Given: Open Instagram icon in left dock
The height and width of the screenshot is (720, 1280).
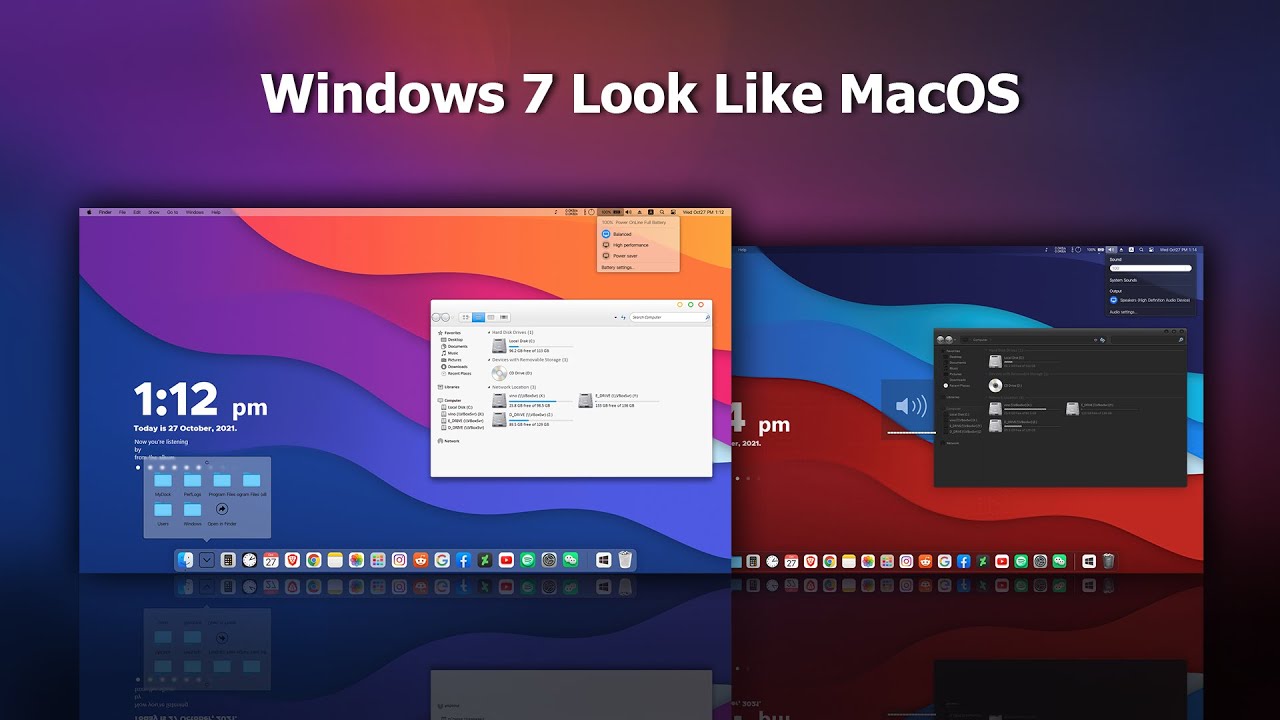Looking at the screenshot, I should [399, 560].
